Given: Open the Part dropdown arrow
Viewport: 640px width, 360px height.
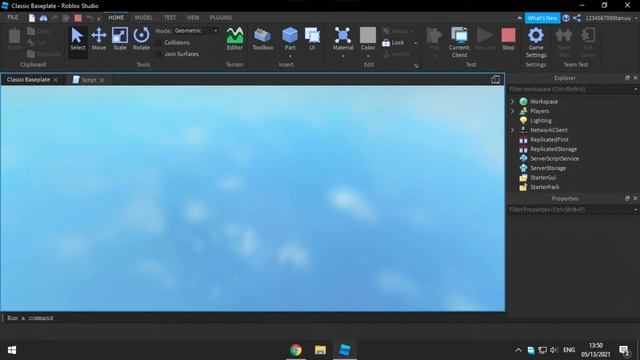Looking at the screenshot, I should coord(290,56).
